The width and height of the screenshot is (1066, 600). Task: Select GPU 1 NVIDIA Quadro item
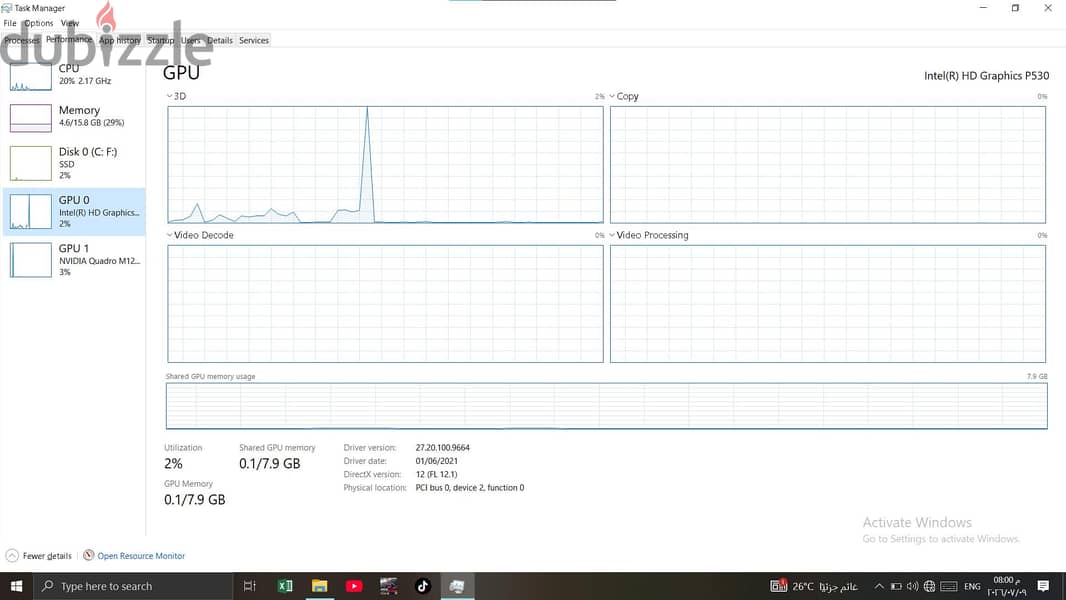(x=73, y=260)
